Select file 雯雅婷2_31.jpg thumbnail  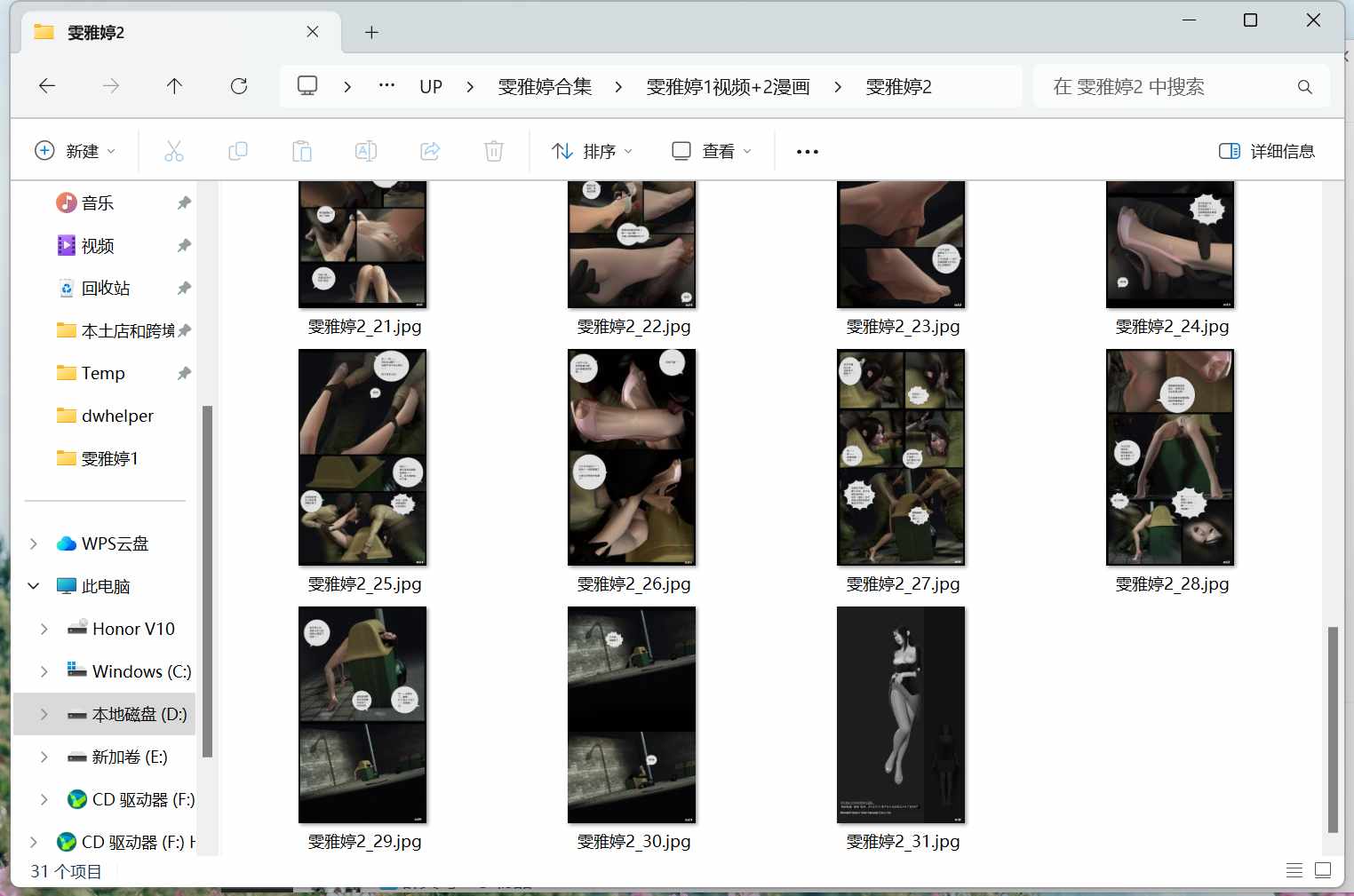click(901, 715)
